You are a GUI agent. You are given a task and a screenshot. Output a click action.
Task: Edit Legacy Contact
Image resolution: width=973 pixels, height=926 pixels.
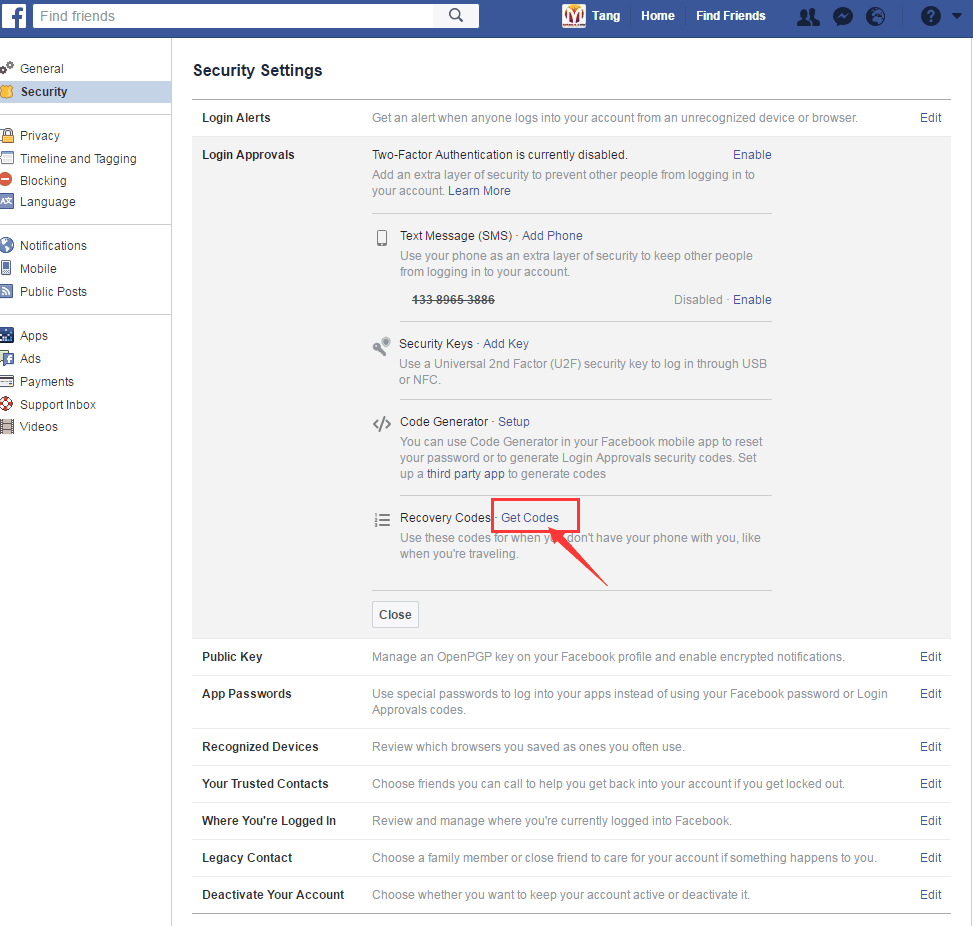click(x=930, y=858)
